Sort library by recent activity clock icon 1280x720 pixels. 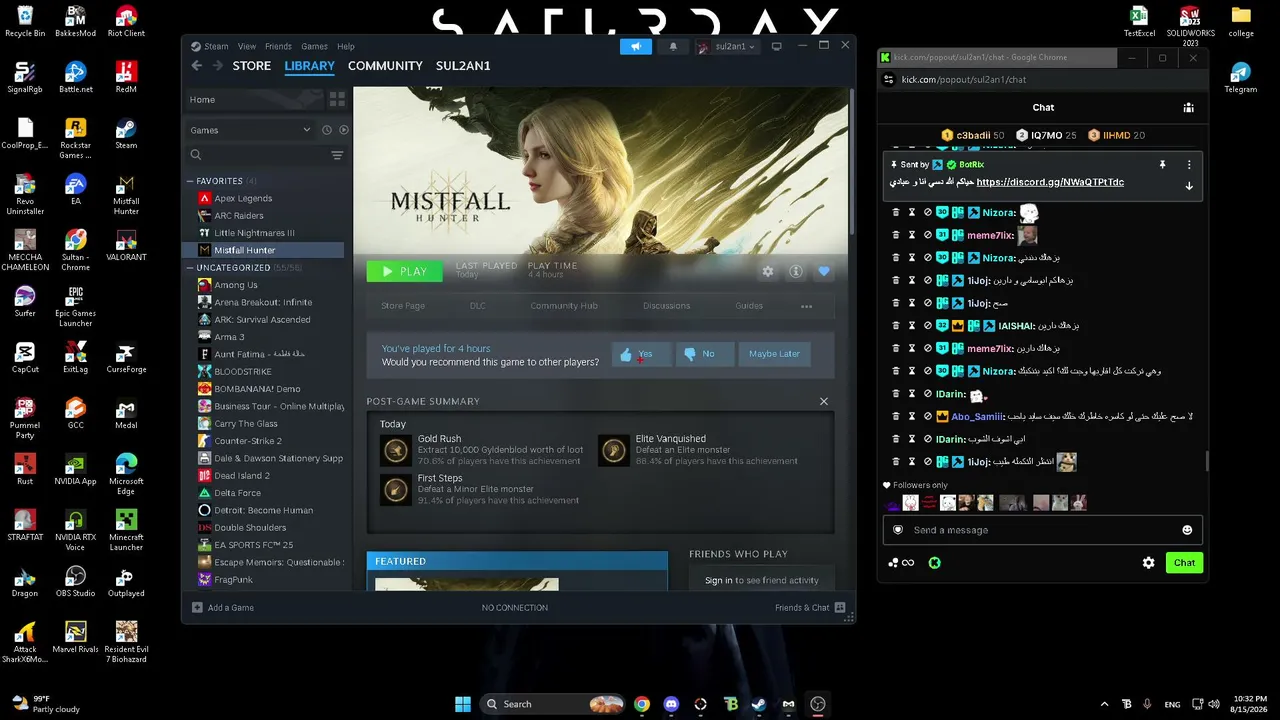[x=326, y=130]
